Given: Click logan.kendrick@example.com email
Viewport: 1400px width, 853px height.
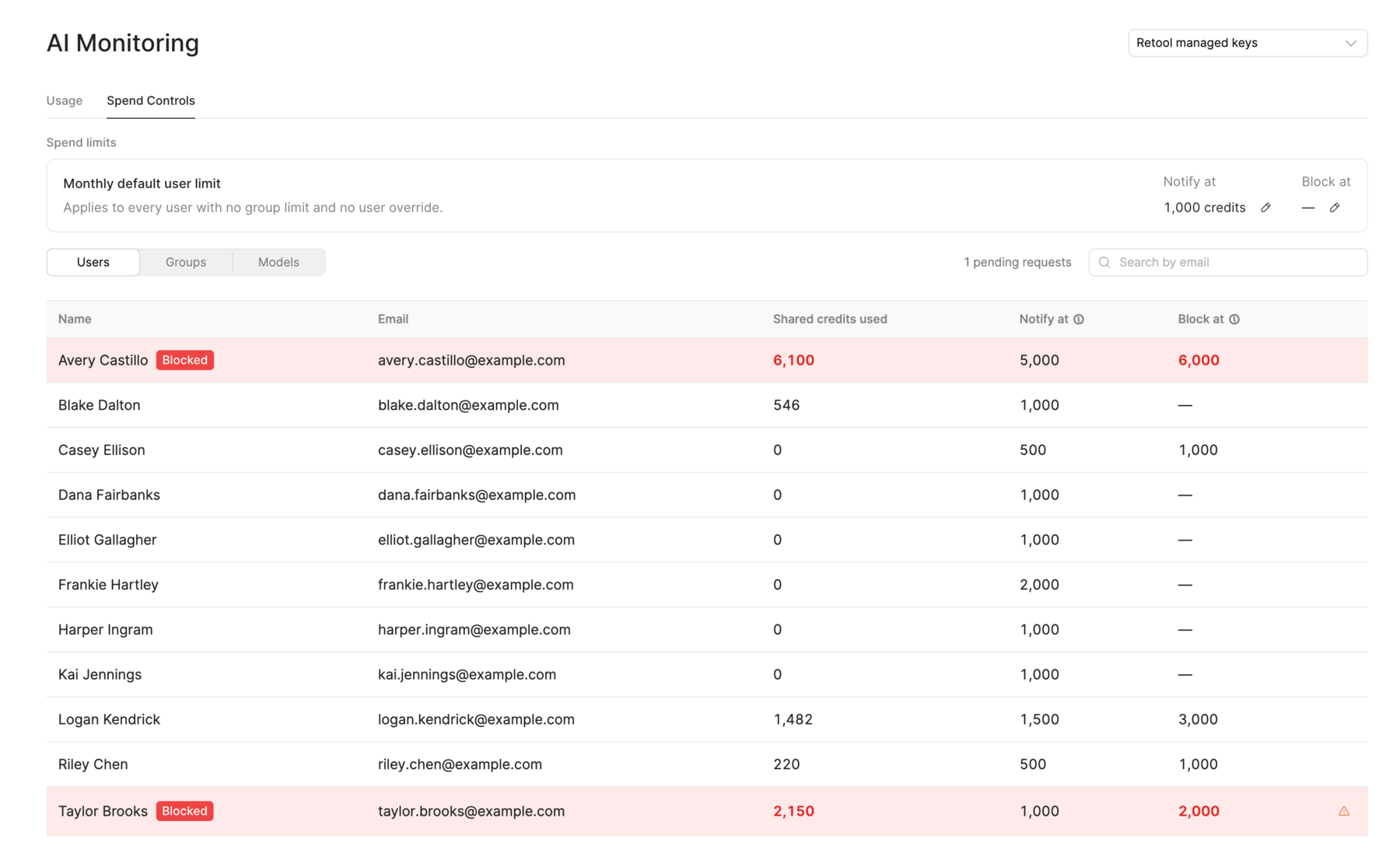Looking at the screenshot, I should [x=476, y=719].
